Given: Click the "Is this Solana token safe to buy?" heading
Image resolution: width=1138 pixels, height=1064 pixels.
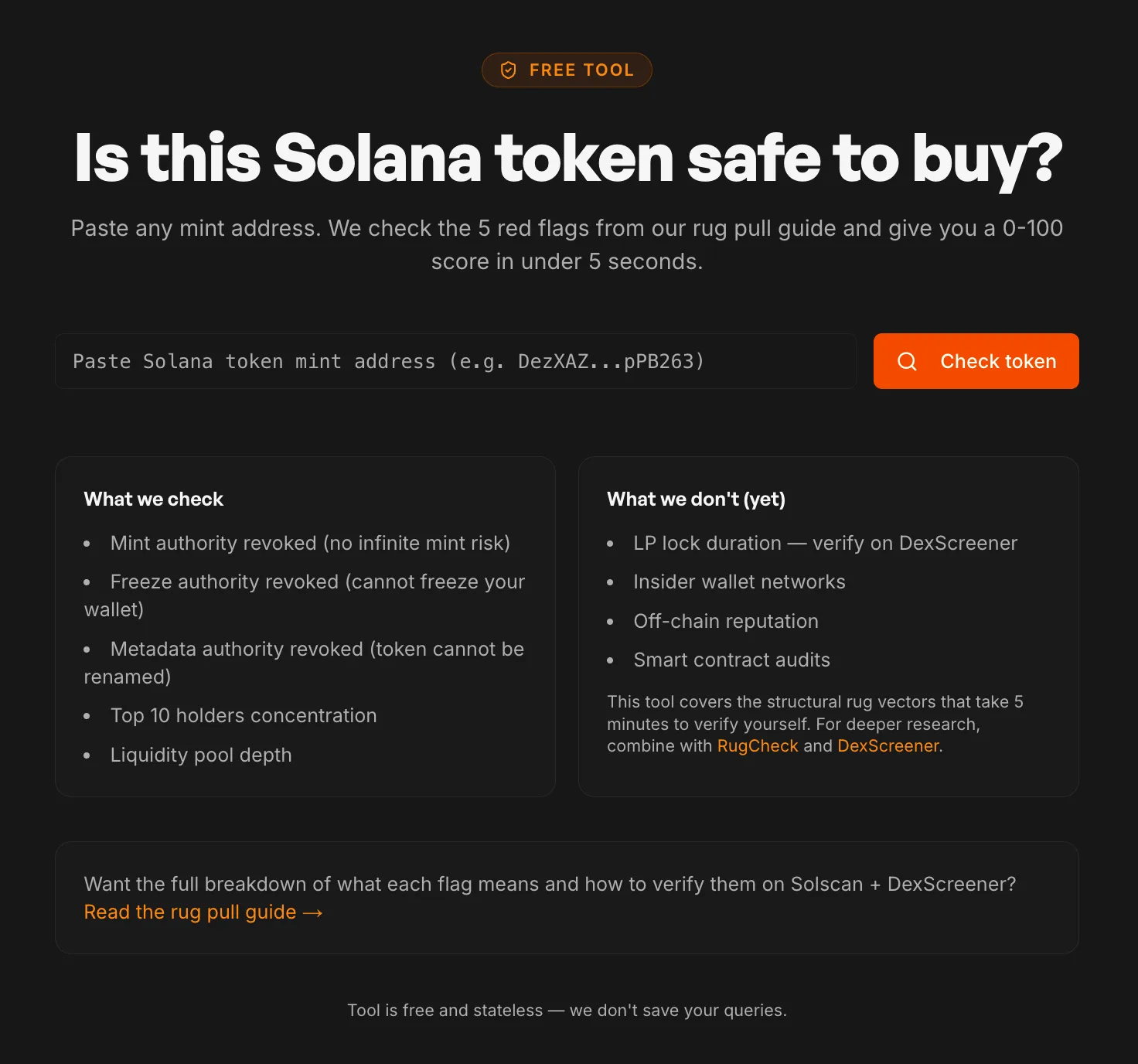Looking at the screenshot, I should [x=568, y=159].
